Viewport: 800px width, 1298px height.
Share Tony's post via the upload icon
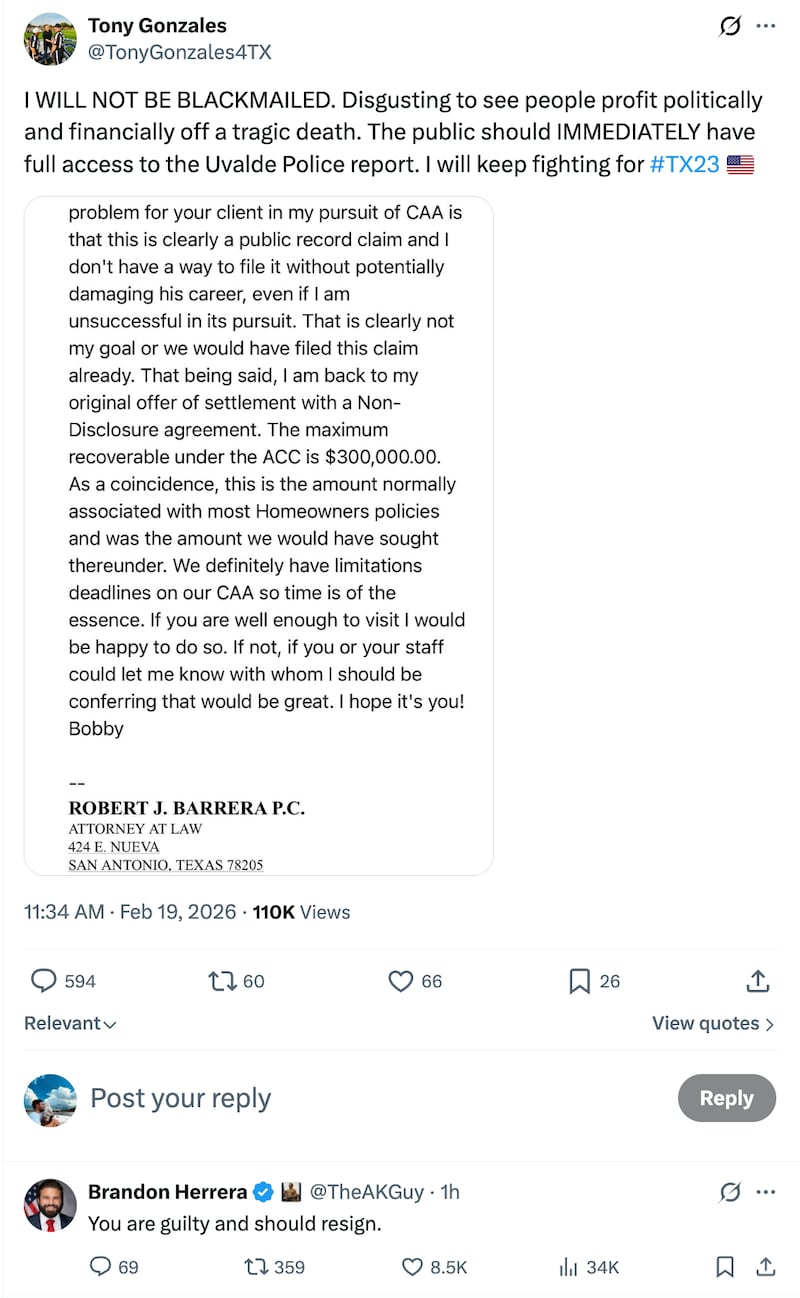pyautogui.click(x=757, y=981)
